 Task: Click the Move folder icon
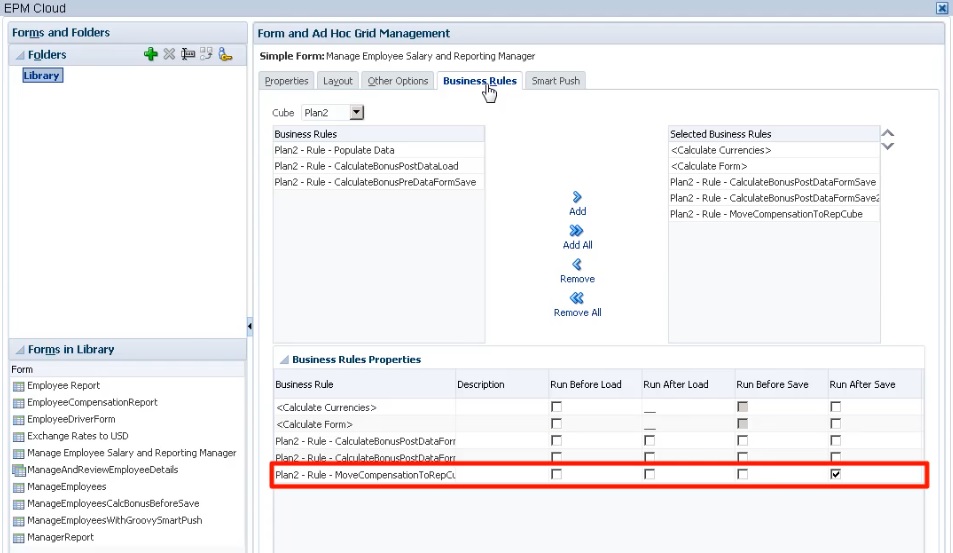[206, 54]
